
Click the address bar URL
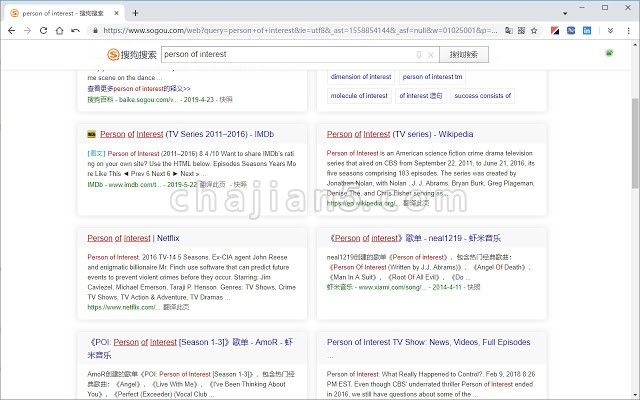pos(300,31)
